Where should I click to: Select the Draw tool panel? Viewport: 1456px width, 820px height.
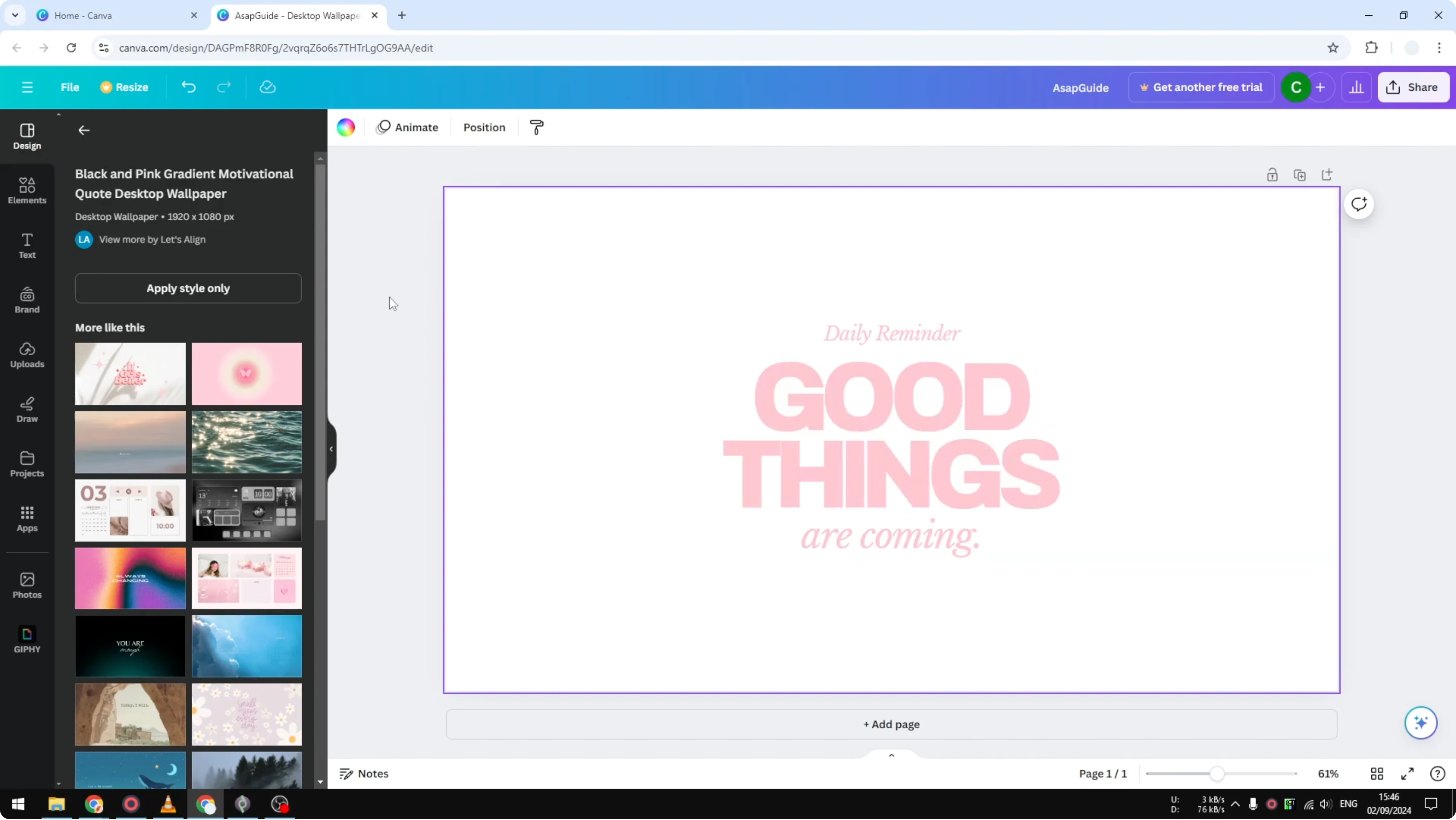(27, 410)
